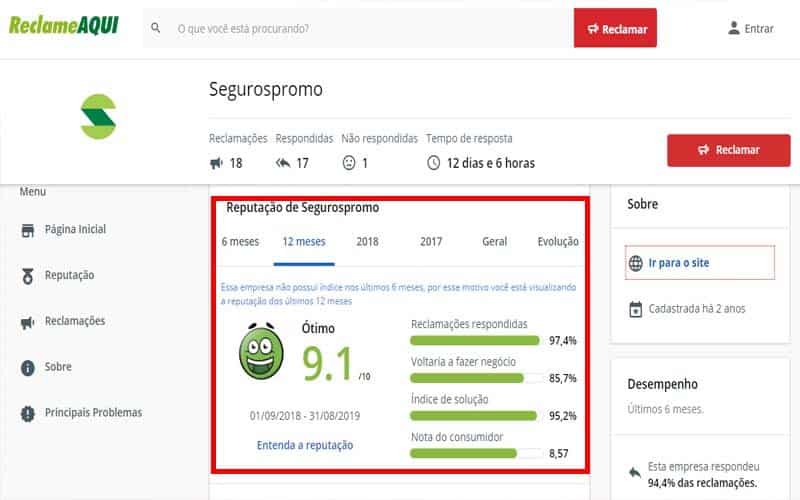Click the Nota do consumidor progress bar
Viewport: 800px width, 500px height.
(475, 454)
